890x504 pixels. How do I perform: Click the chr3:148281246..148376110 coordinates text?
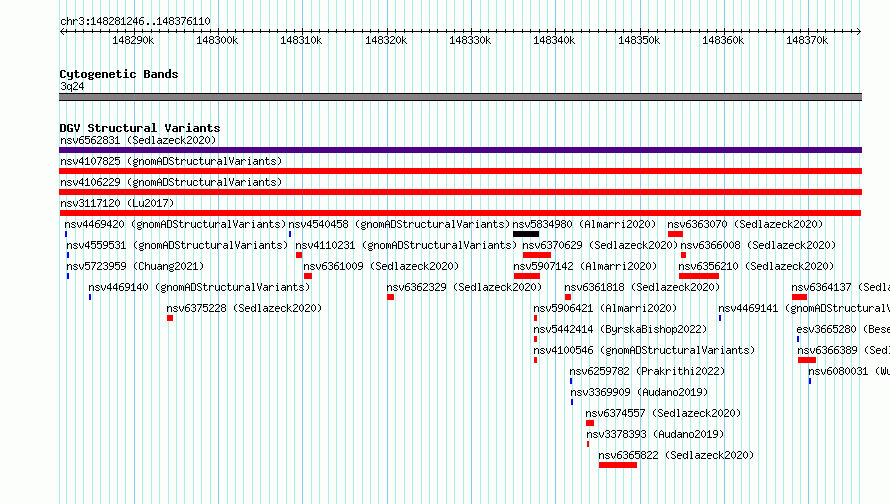135,21
